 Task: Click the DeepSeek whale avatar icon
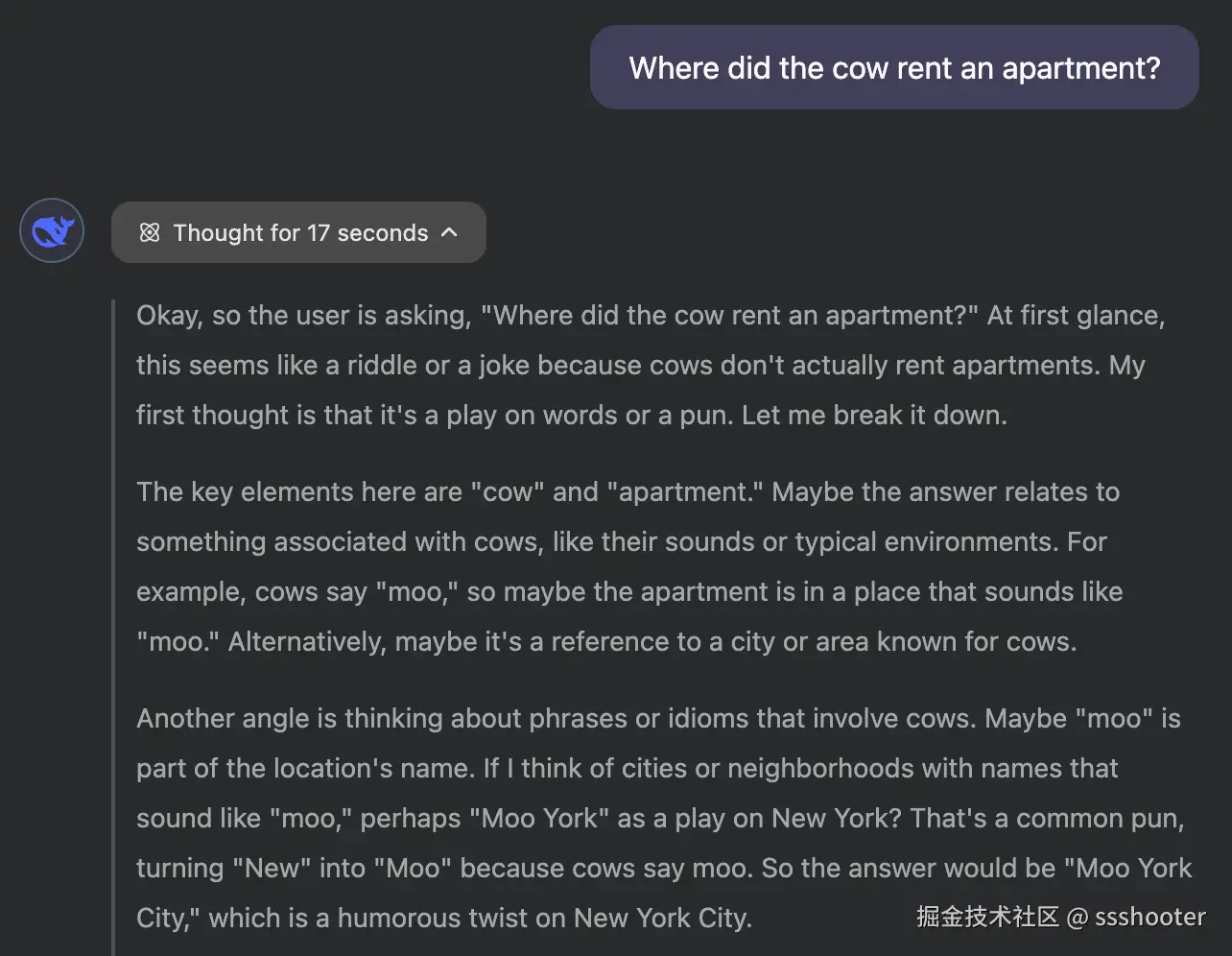pyautogui.click(x=52, y=231)
